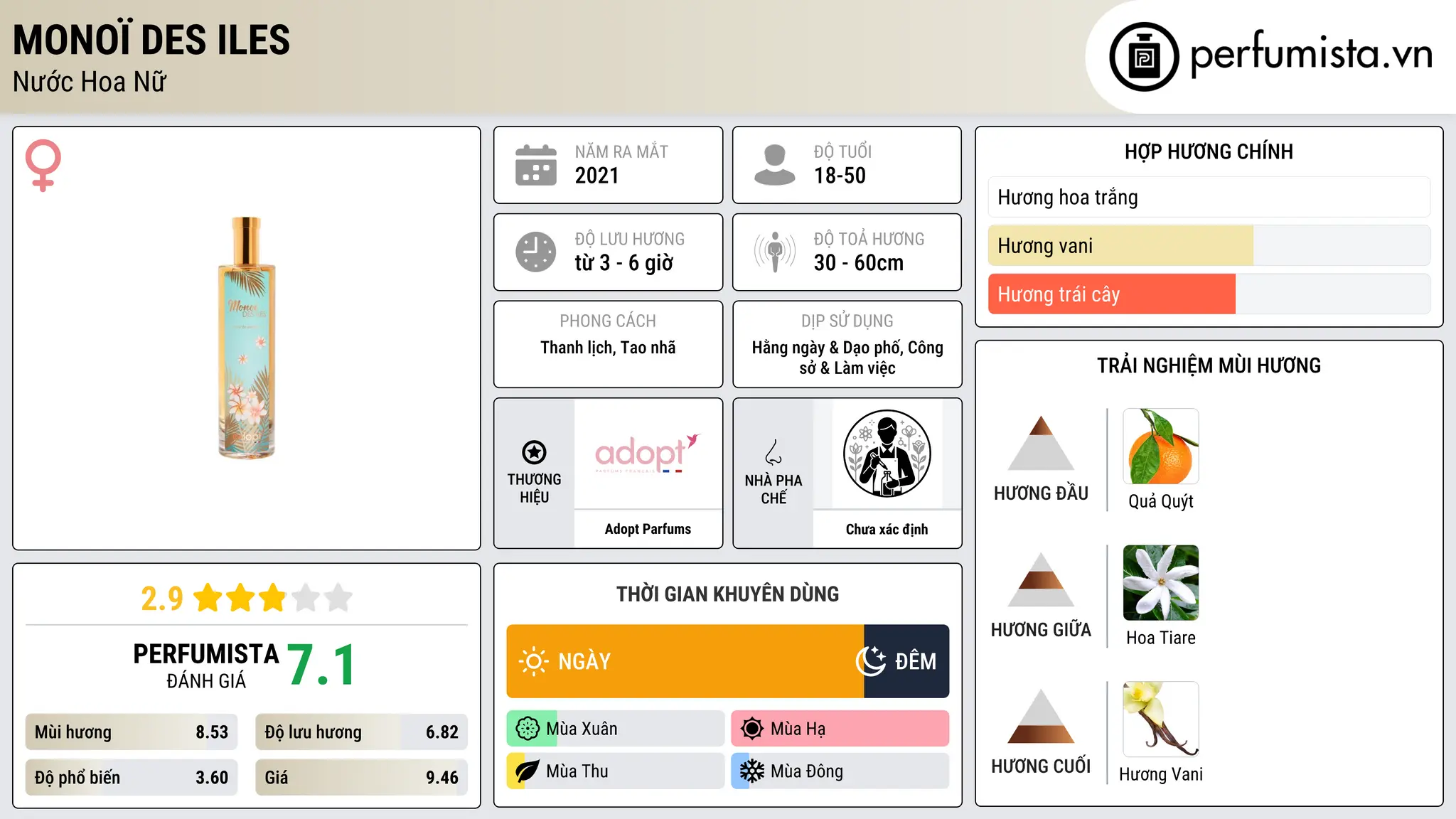Click the HƯƠNG CUỐI label

1041,766
